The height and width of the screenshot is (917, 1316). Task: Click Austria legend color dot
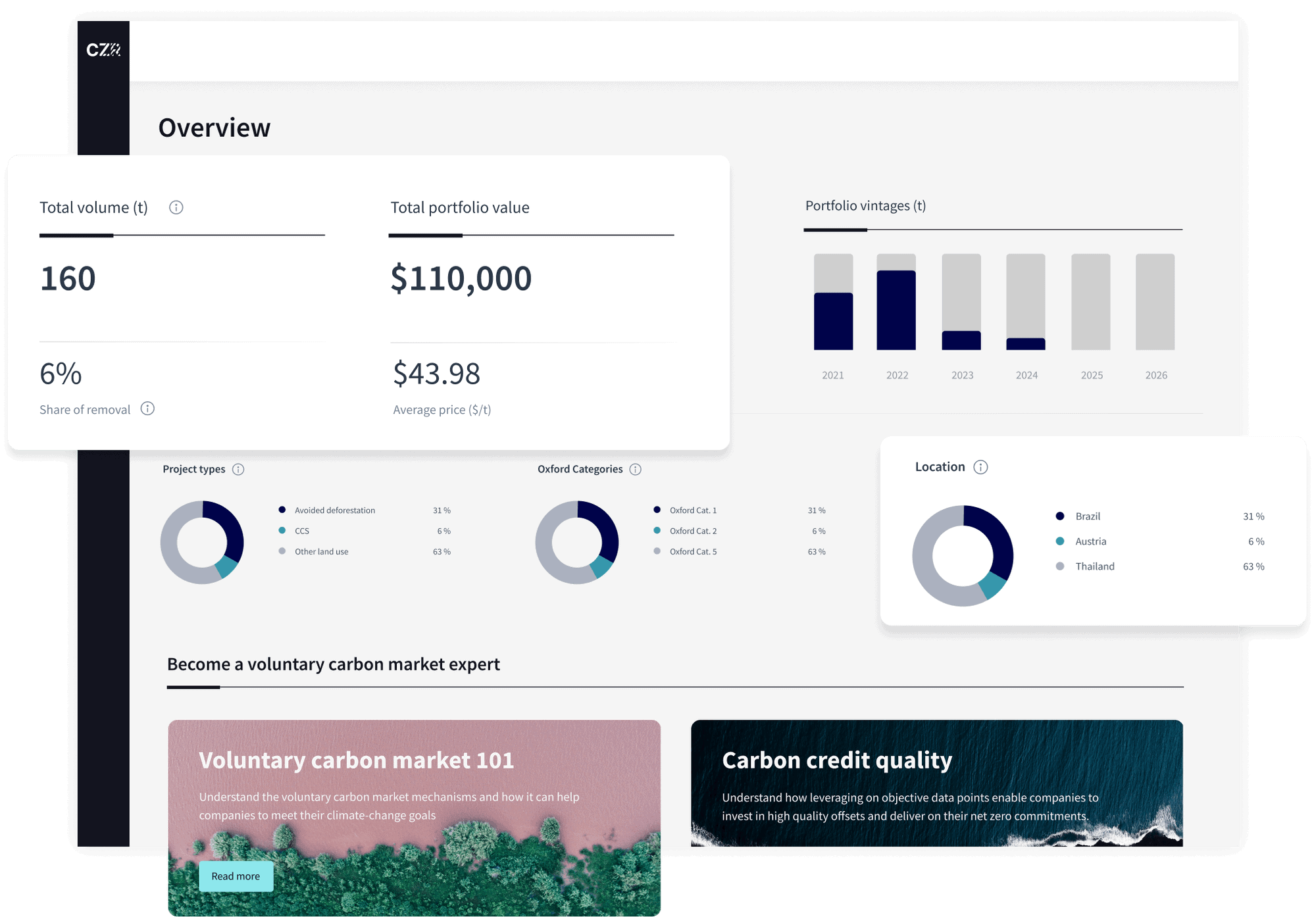pos(1059,541)
